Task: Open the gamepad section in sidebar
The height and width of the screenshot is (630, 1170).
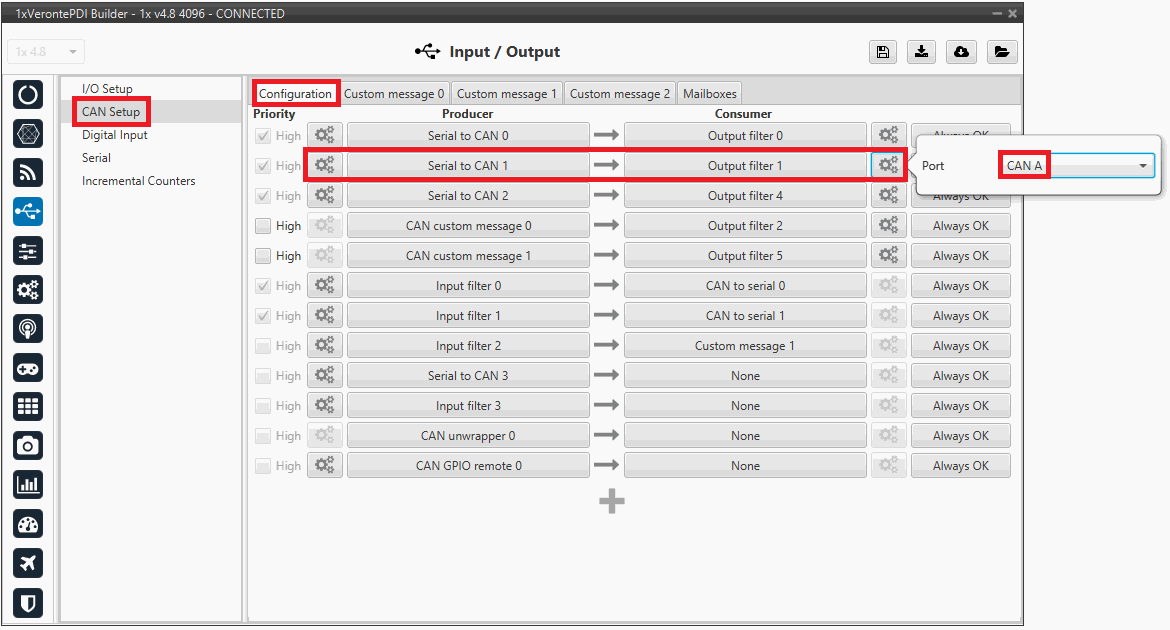Action: (x=28, y=368)
